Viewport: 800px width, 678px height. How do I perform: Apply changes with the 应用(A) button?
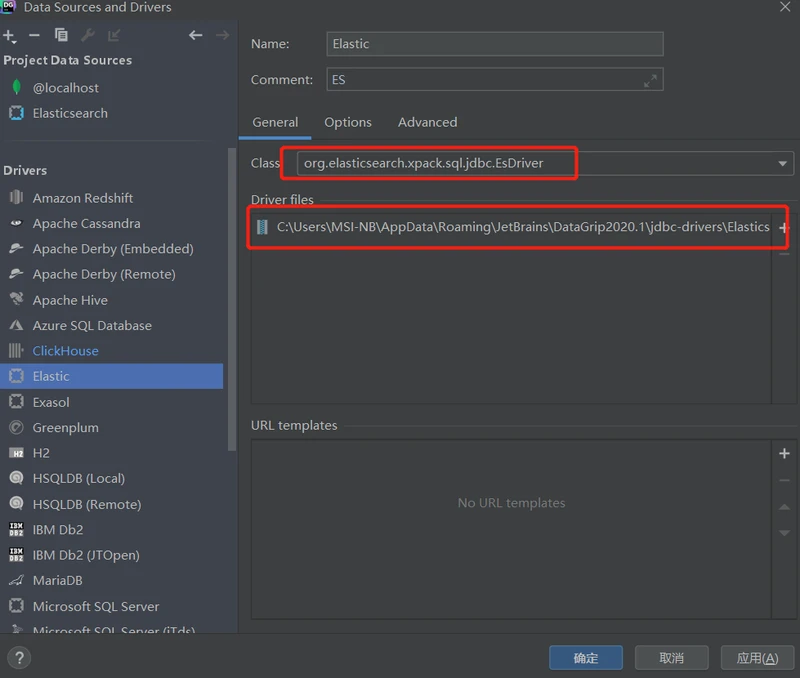click(x=757, y=658)
